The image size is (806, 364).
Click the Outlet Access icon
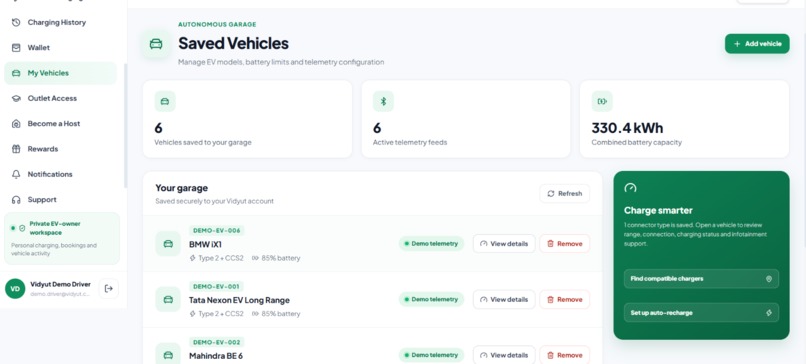(x=16, y=98)
